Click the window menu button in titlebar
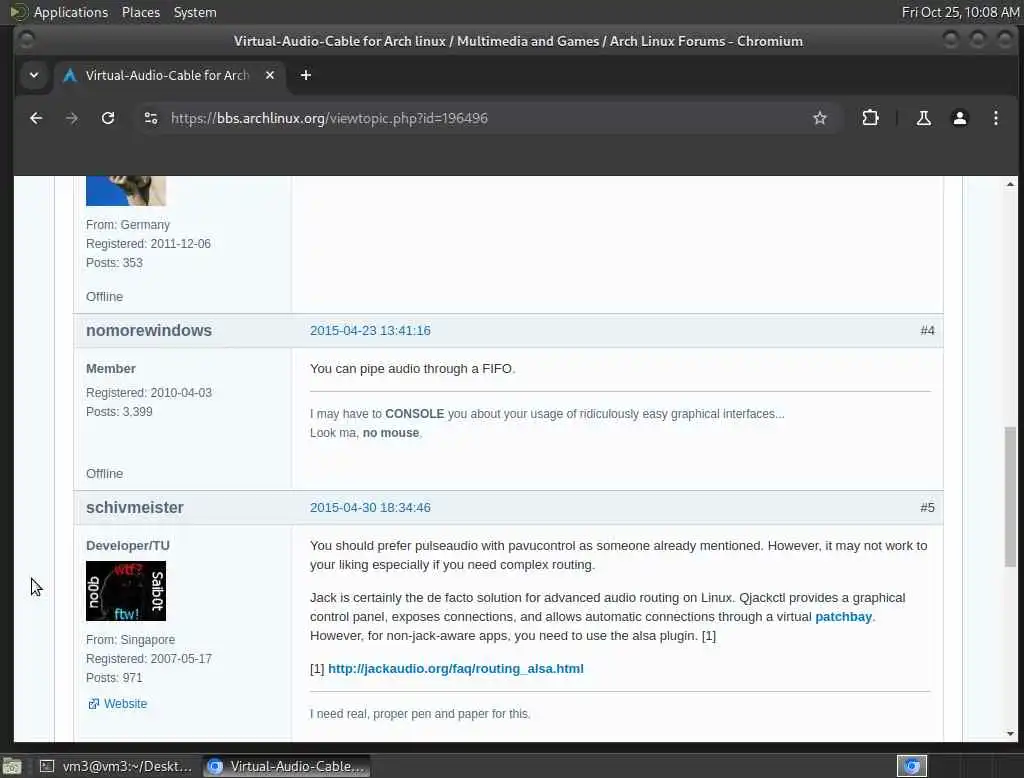This screenshot has width=1024, height=778. pos(26,41)
